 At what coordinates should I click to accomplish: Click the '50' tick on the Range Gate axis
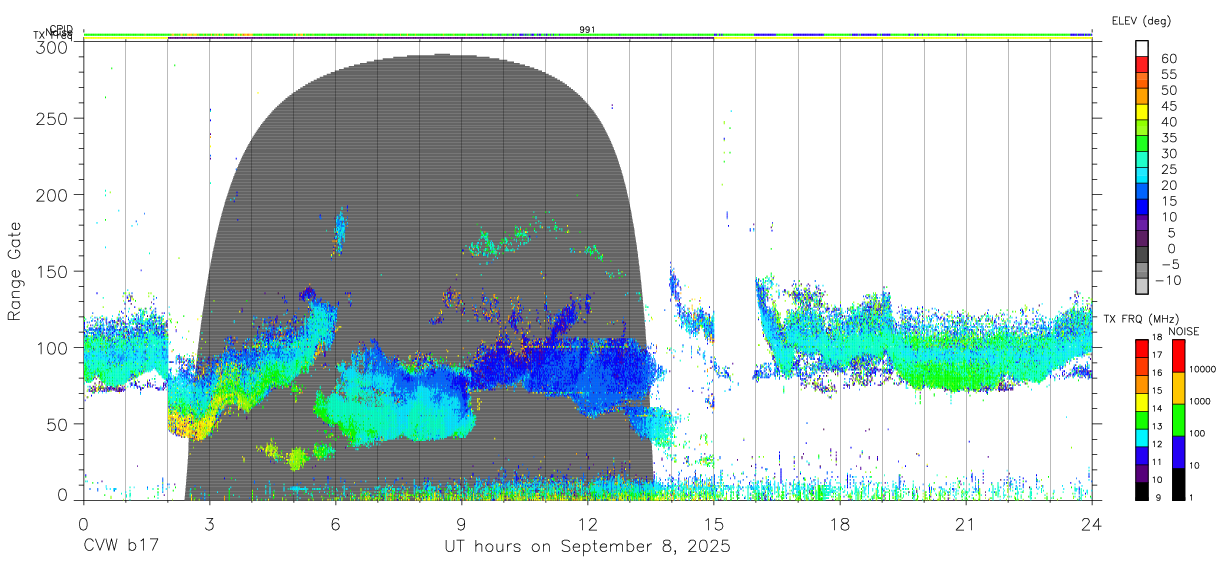(56, 424)
